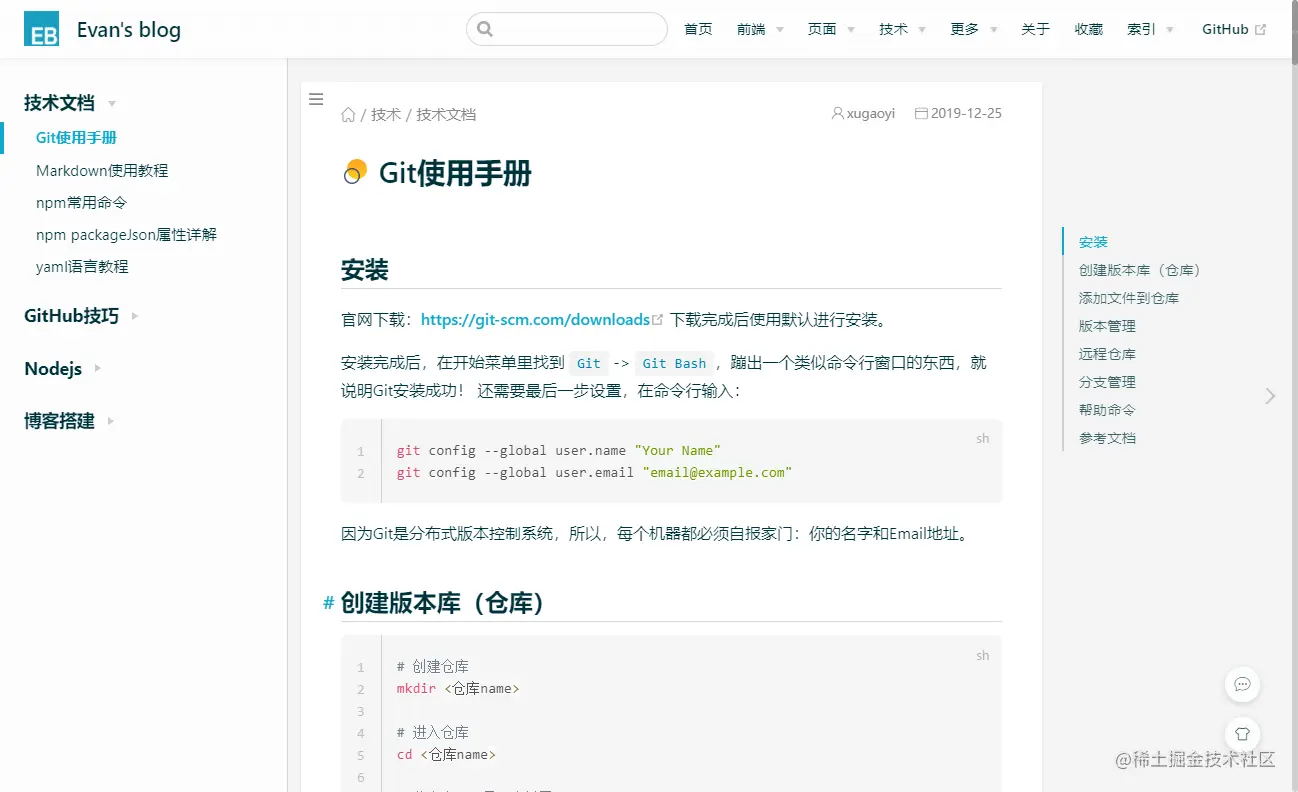This screenshot has height=792, width=1298.
Task: Open 收藏 in the top navigation
Action: [1088, 29]
